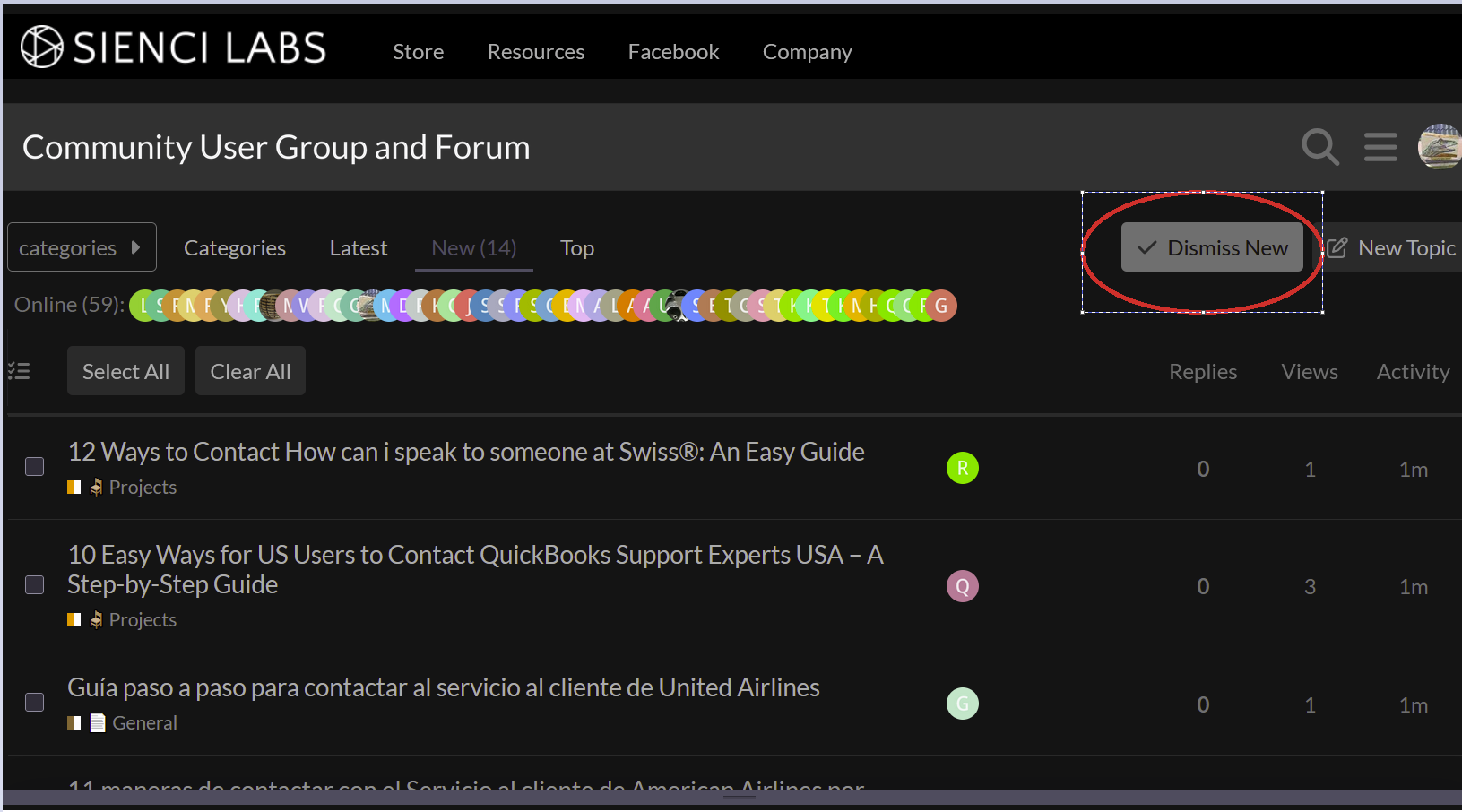
Task: Click last online user avatar G
Action: tap(942, 306)
